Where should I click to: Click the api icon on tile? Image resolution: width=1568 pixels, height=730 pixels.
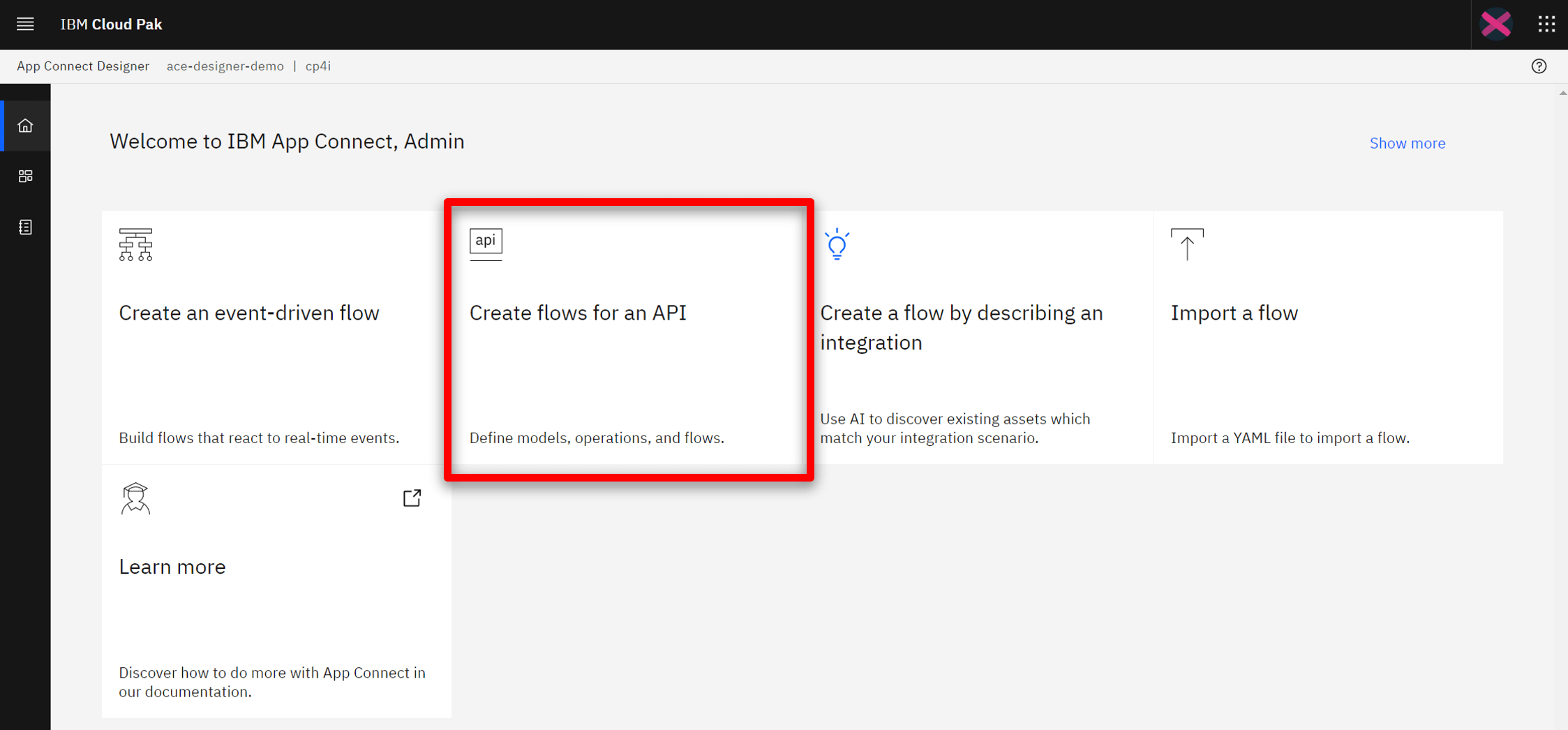(486, 241)
